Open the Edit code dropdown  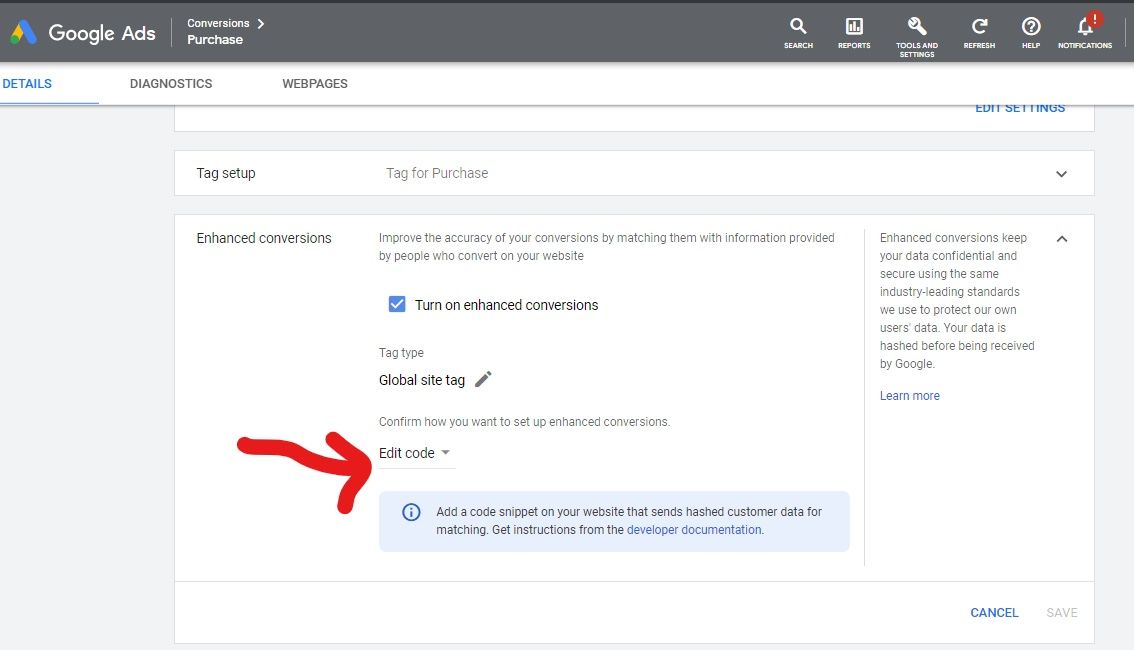point(415,453)
